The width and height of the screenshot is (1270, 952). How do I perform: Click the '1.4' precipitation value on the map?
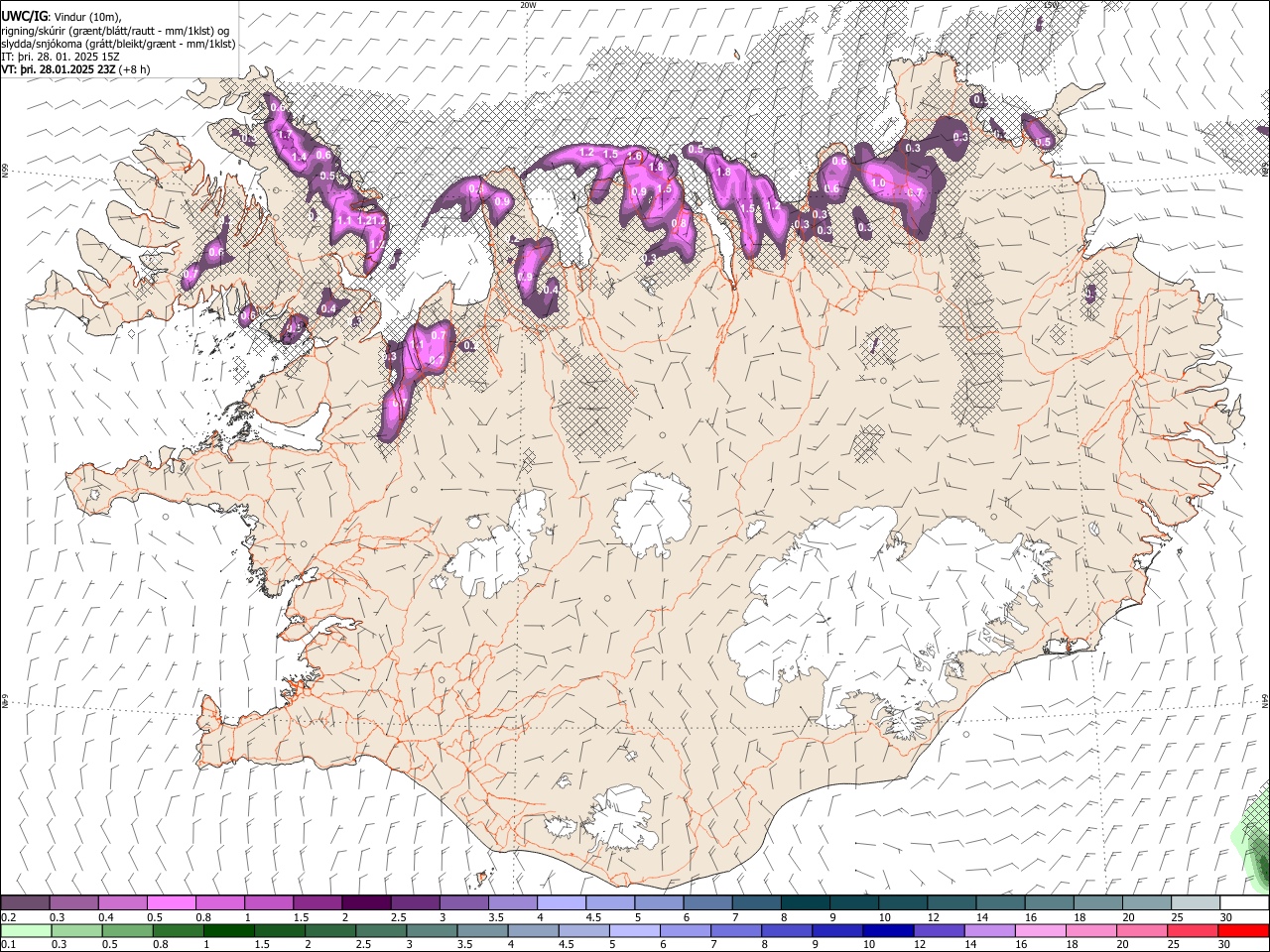coord(299,157)
